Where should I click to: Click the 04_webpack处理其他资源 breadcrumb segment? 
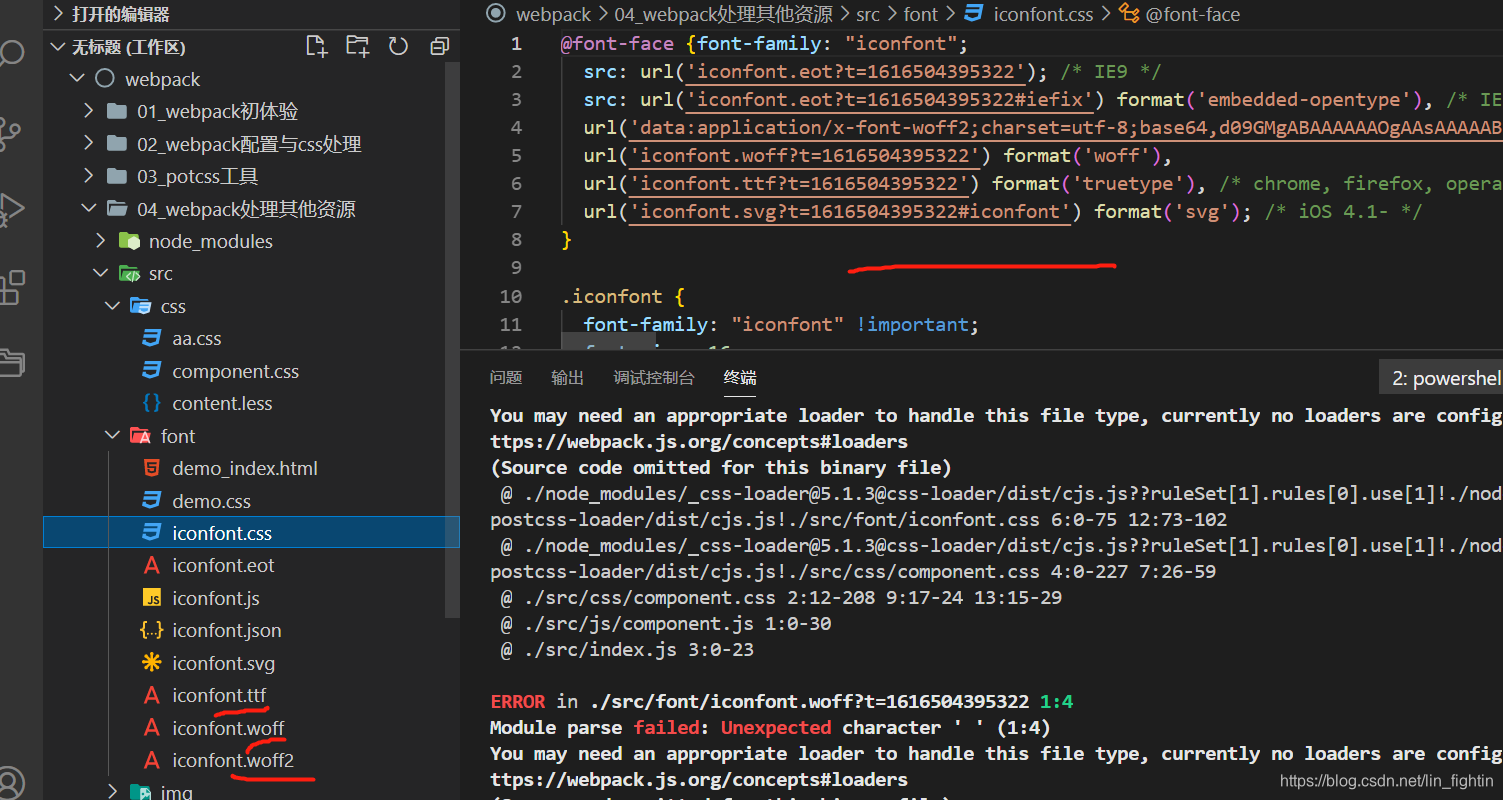click(x=723, y=14)
